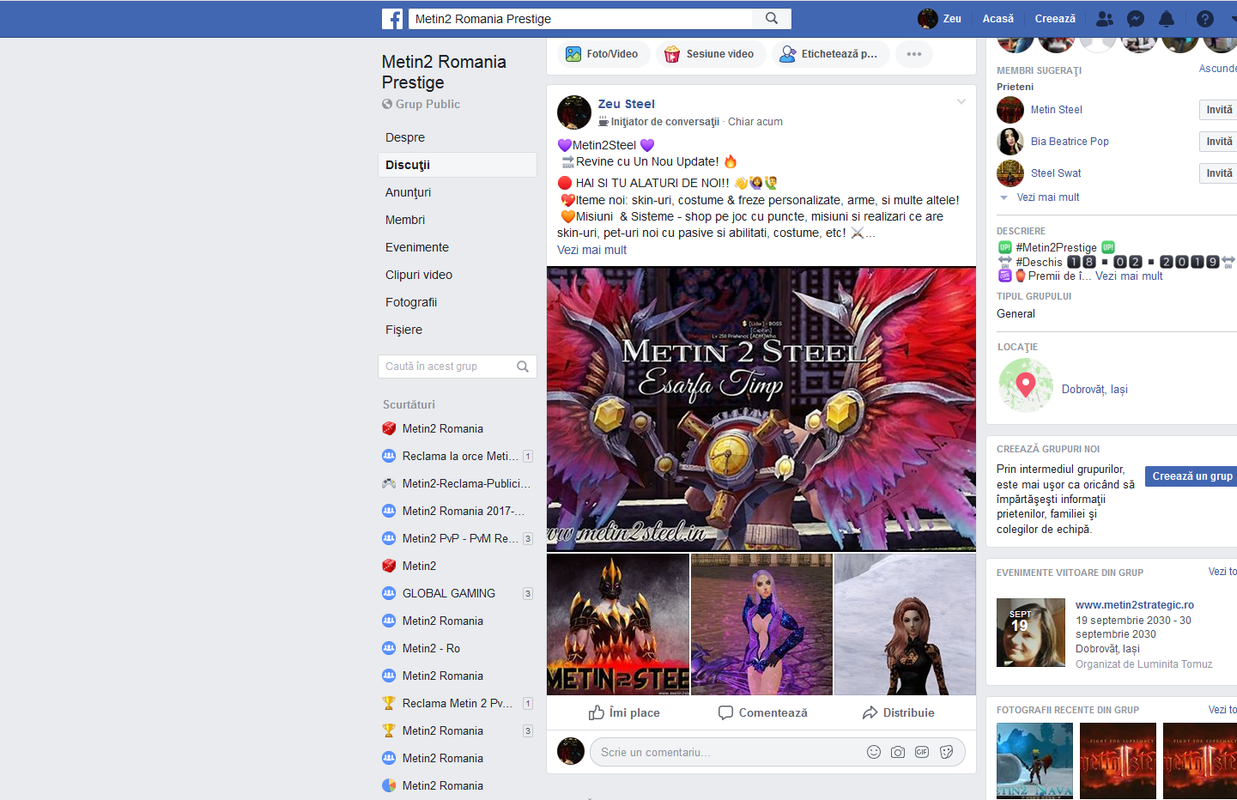Click the Foto/Video post option
Viewport: 1237px width, 800px height.
602,54
